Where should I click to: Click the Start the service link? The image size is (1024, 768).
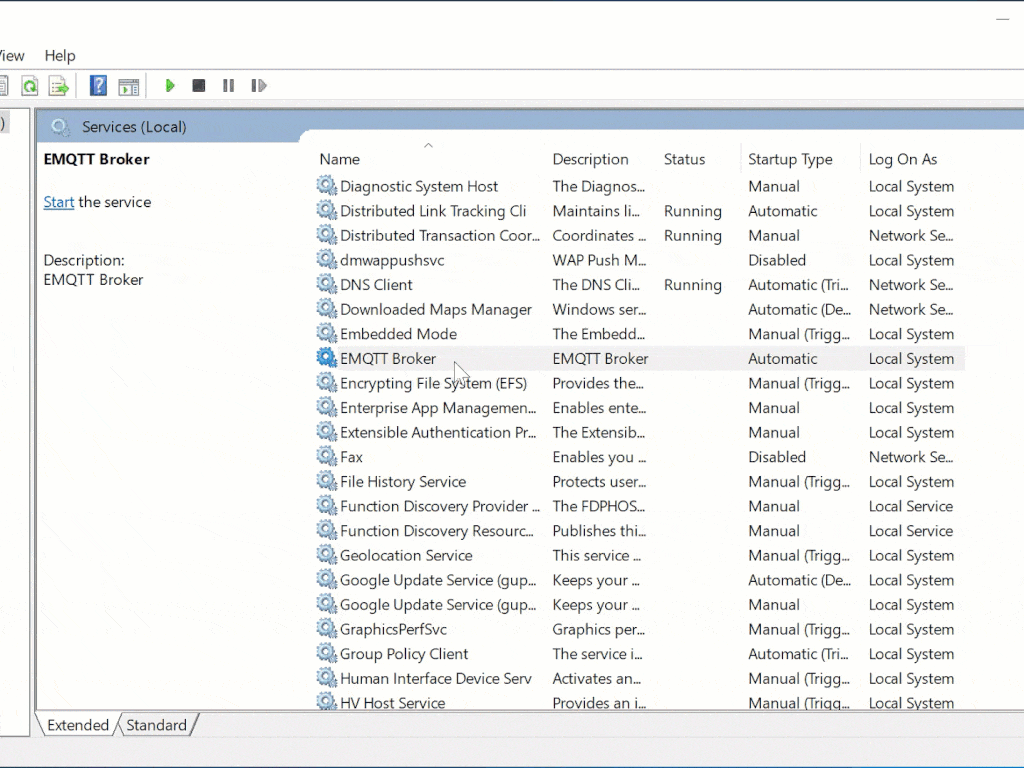59,202
